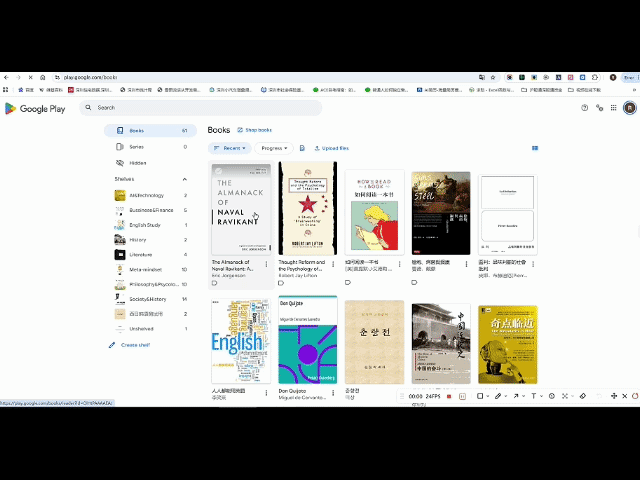Image resolution: width=640 pixels, height=480 pixels.
Task: Open more options for the How to Read a Book entry
Action: tap(400, 264)
